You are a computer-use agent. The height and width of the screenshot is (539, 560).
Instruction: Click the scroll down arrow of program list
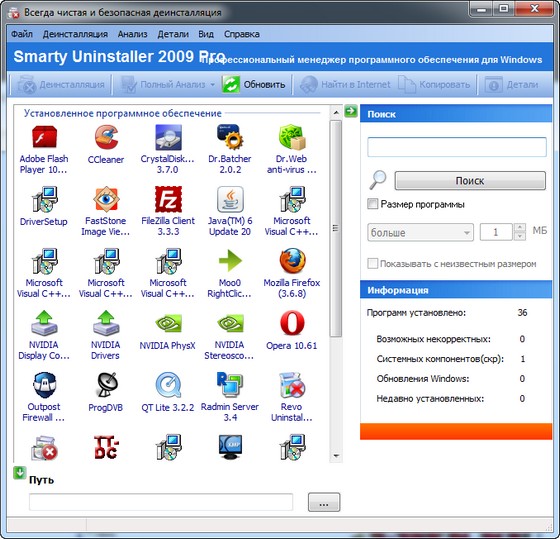(x=336, y=456)
